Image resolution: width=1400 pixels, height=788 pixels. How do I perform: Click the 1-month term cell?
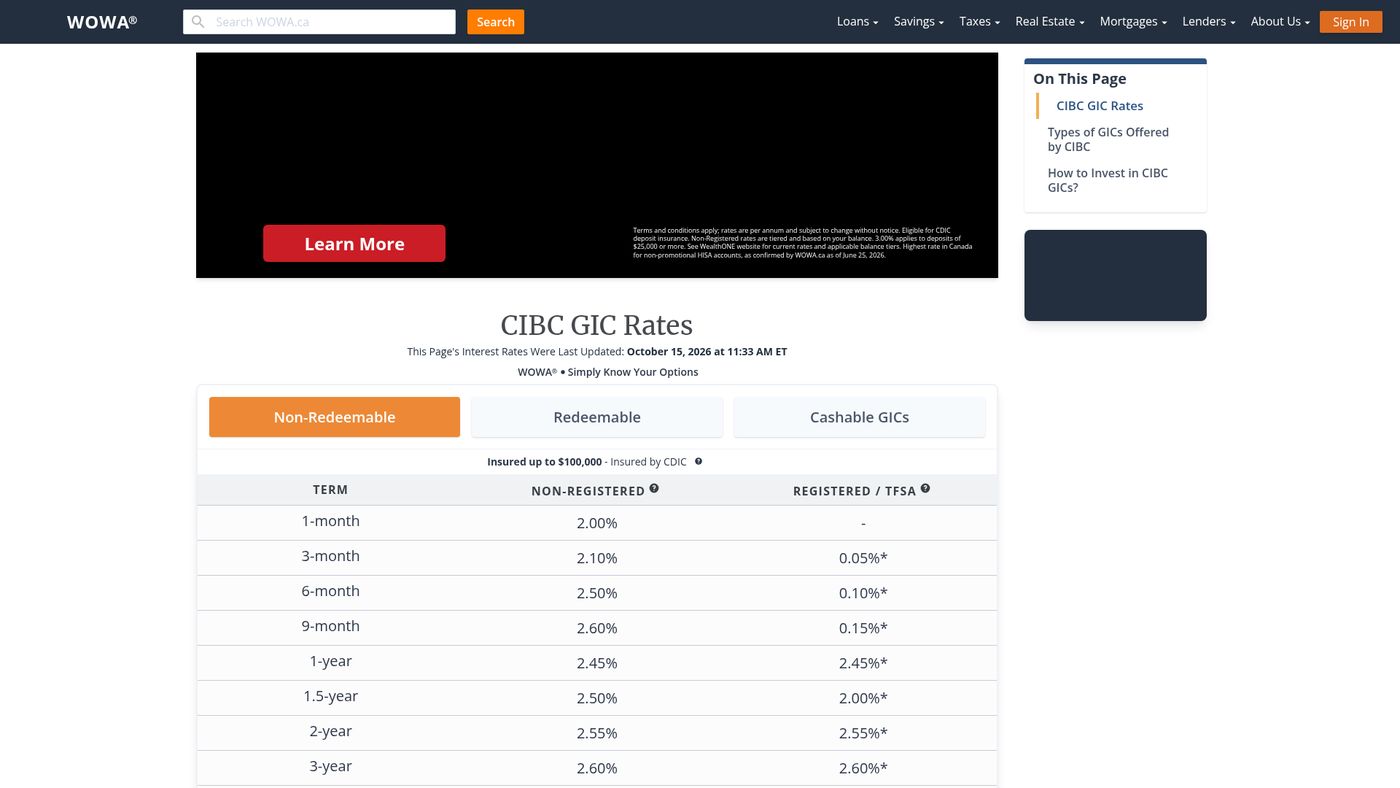[331, 521]
